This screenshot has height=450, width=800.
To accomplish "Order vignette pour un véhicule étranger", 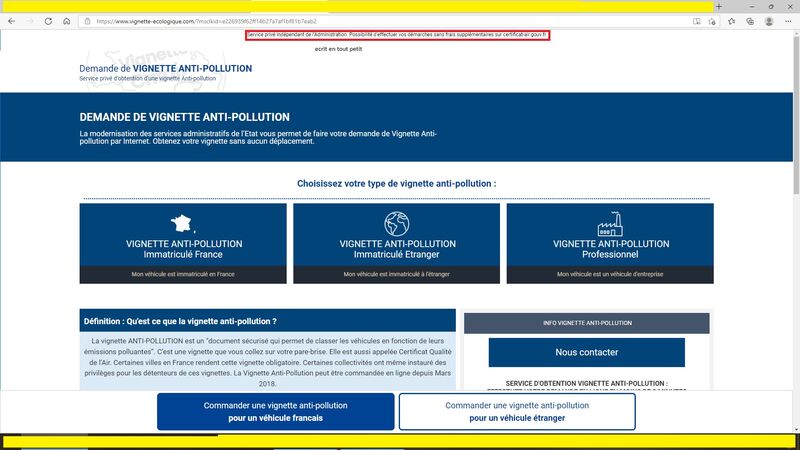I will [x=517, y=411].
